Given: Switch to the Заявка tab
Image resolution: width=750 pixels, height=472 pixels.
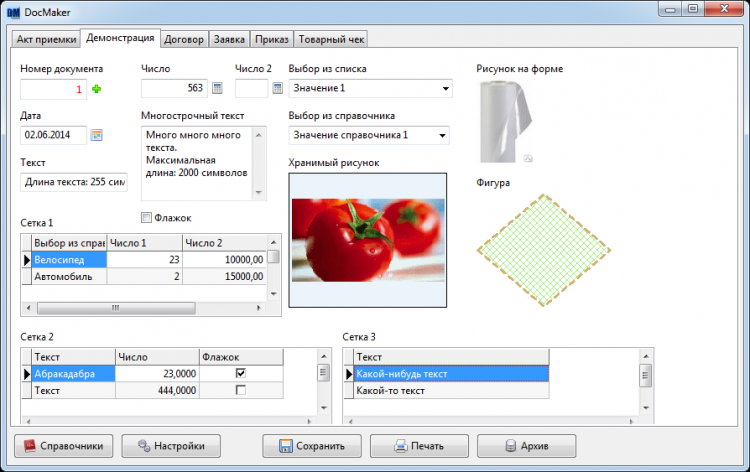Looking at the screenshot, I should pos(229,39).
